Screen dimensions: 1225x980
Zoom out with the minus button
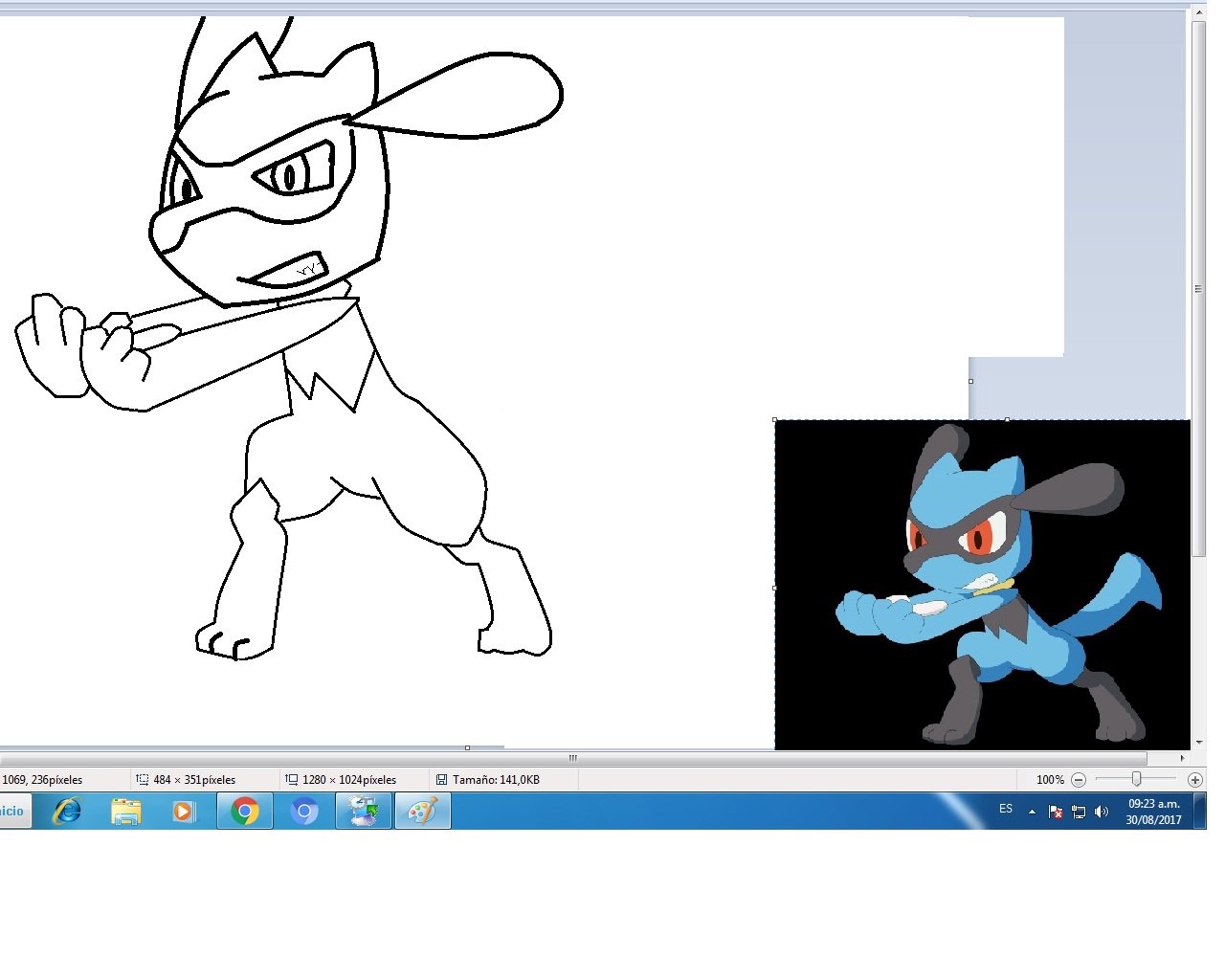point(1079,780)
